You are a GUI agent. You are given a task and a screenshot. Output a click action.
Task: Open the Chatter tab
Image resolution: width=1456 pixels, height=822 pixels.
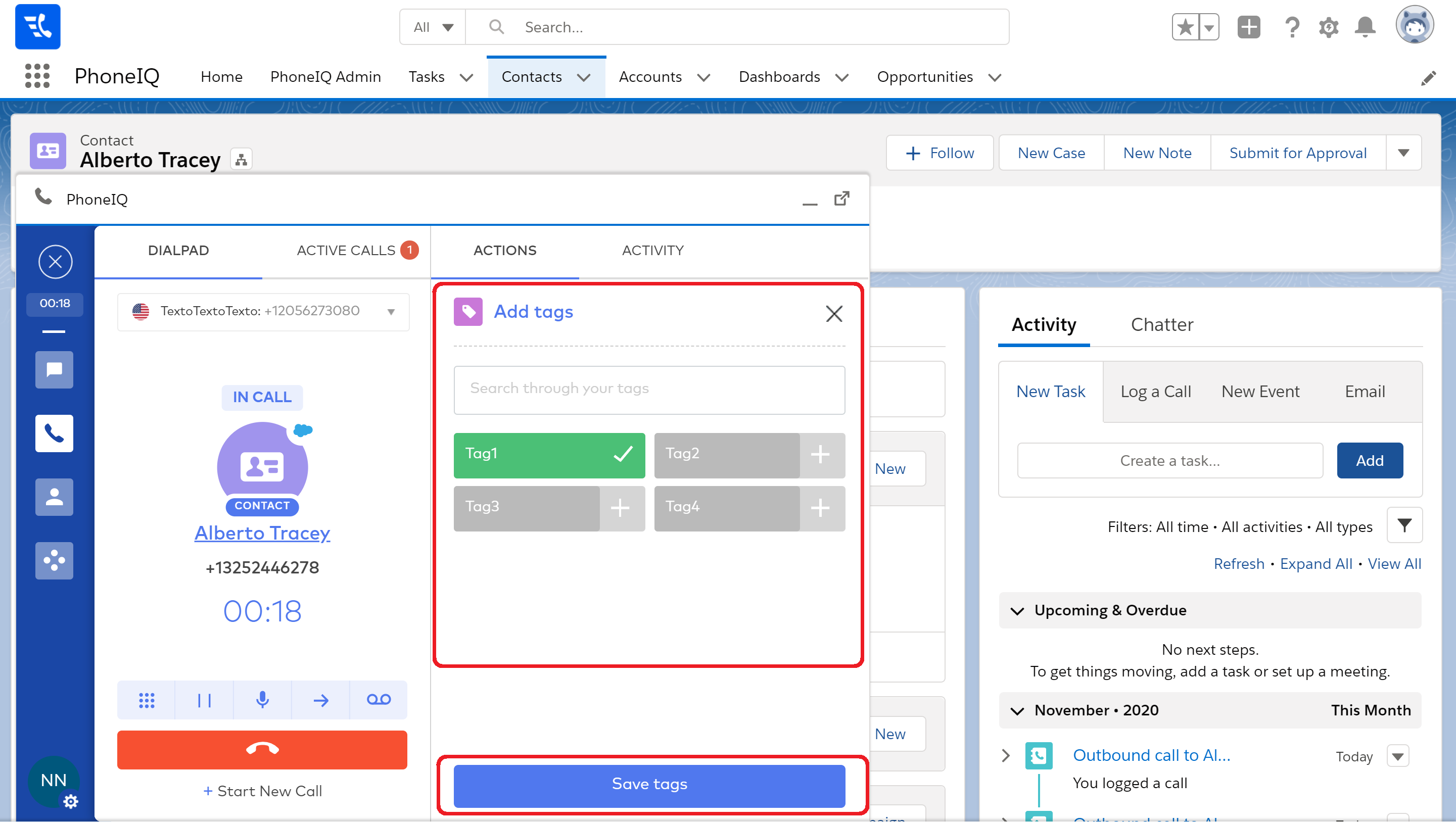(x=1161, y=325)
